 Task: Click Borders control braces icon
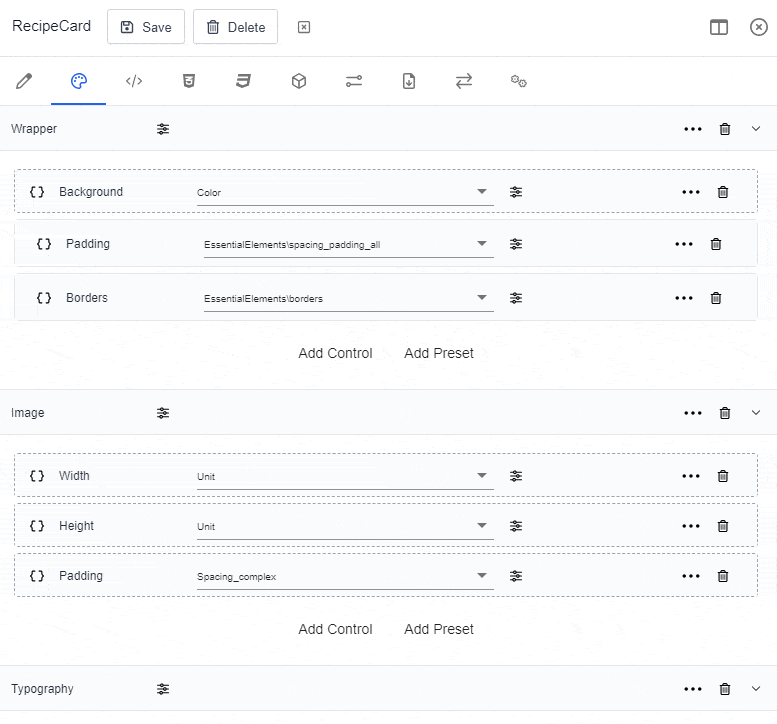[x=44, y=298]
